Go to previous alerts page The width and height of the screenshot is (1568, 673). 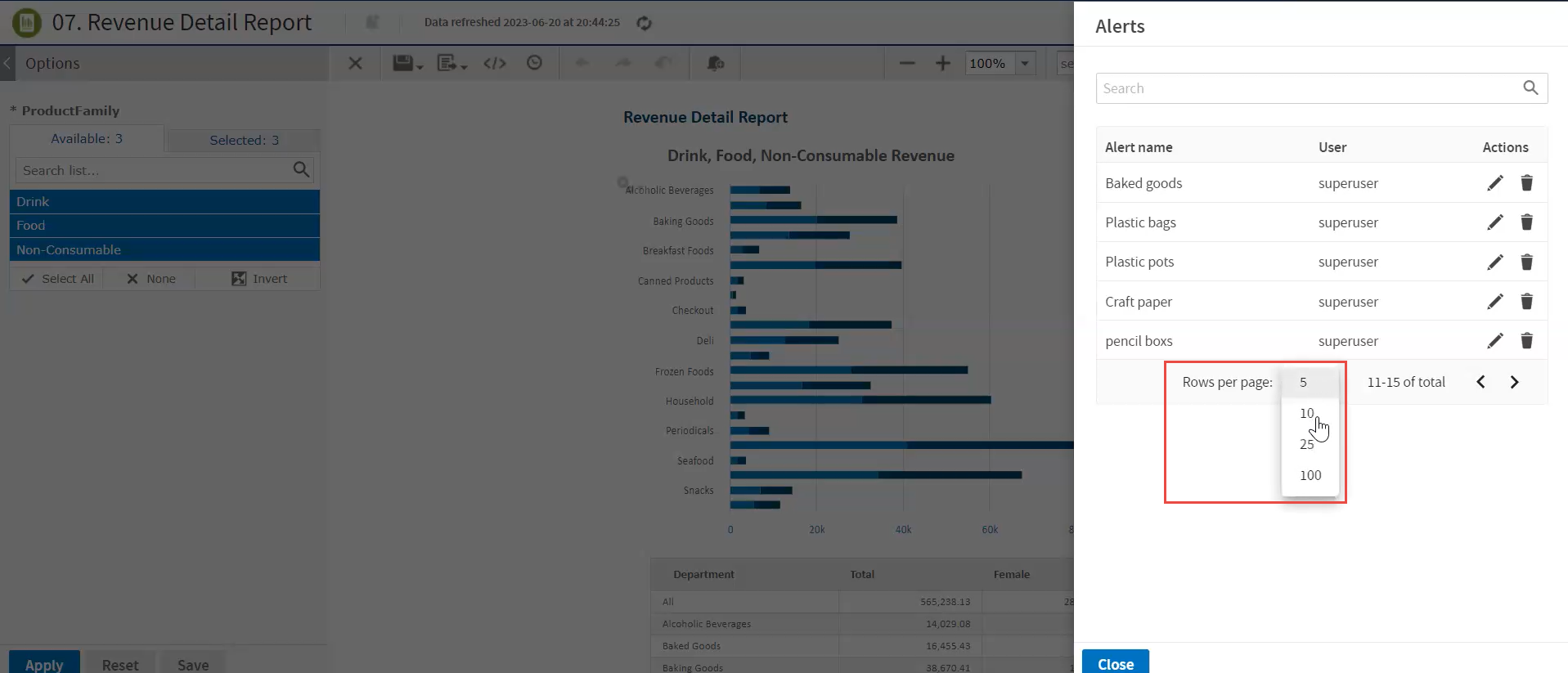[1480, 382]
